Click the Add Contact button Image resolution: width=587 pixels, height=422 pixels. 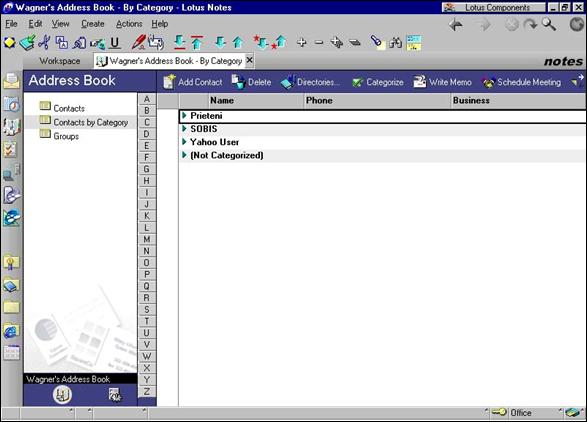coord(193,82)
